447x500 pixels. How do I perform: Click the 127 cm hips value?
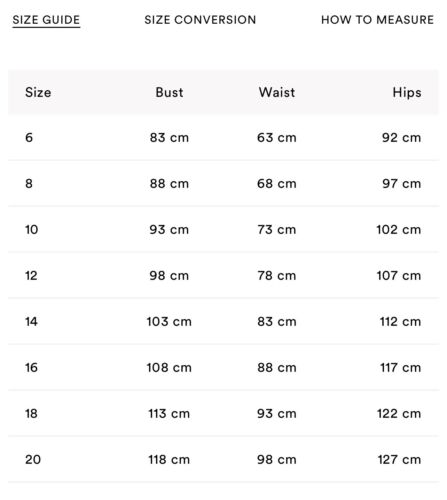tap(399, 459)
